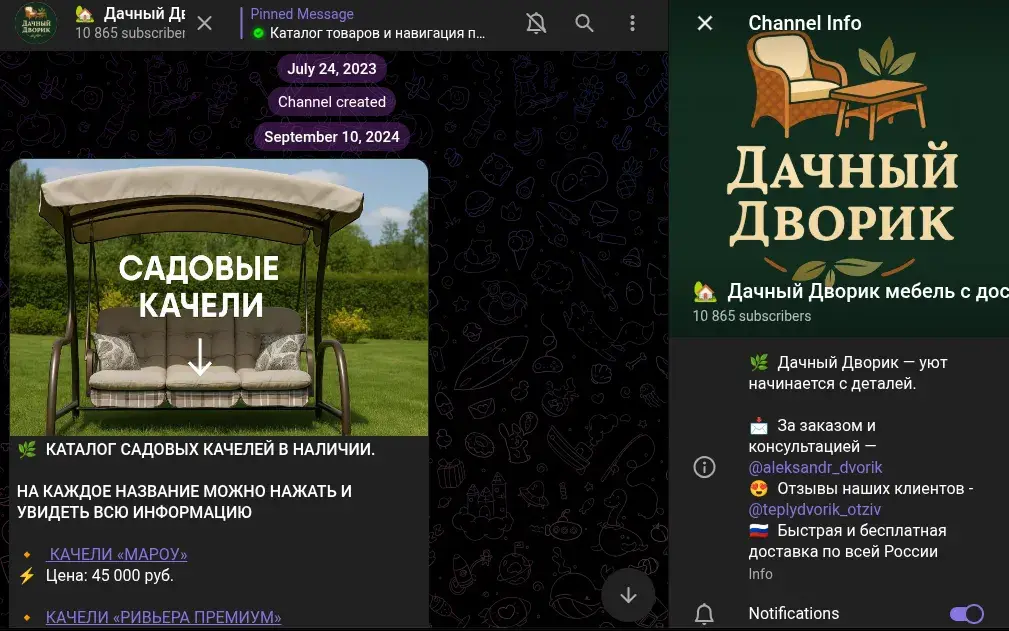Jump to latest message with down arrow

coord(628,595)
